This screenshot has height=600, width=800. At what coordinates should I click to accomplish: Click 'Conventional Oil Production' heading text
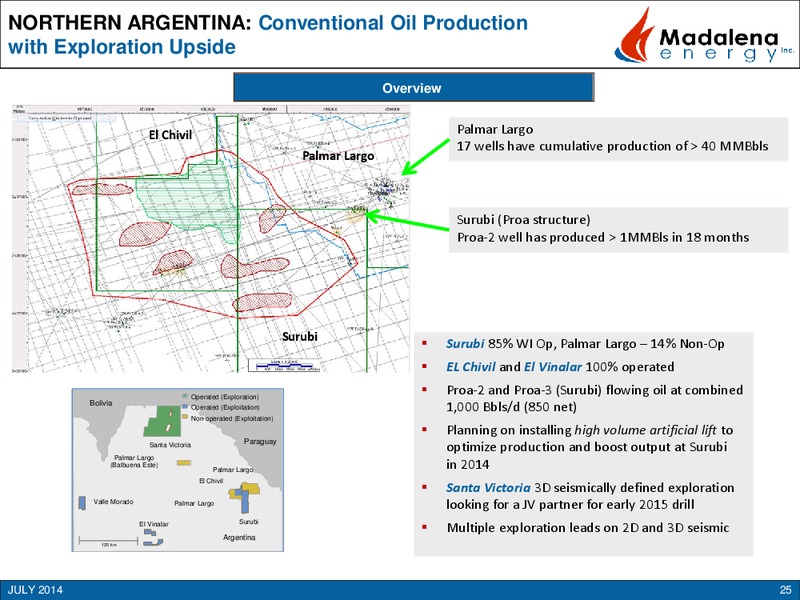[x=393, y=23]
